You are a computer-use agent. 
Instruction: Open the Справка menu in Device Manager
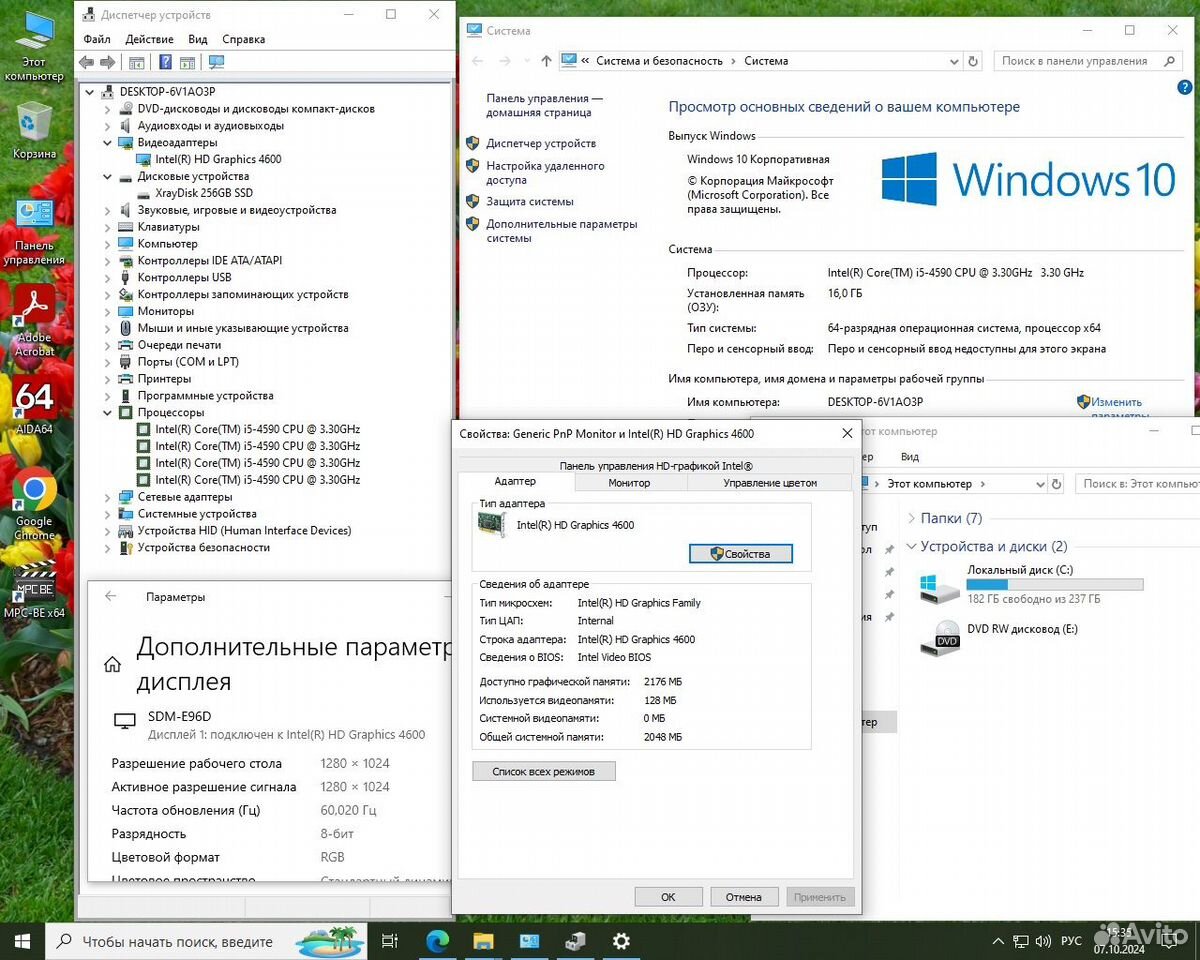coord(244,39)
